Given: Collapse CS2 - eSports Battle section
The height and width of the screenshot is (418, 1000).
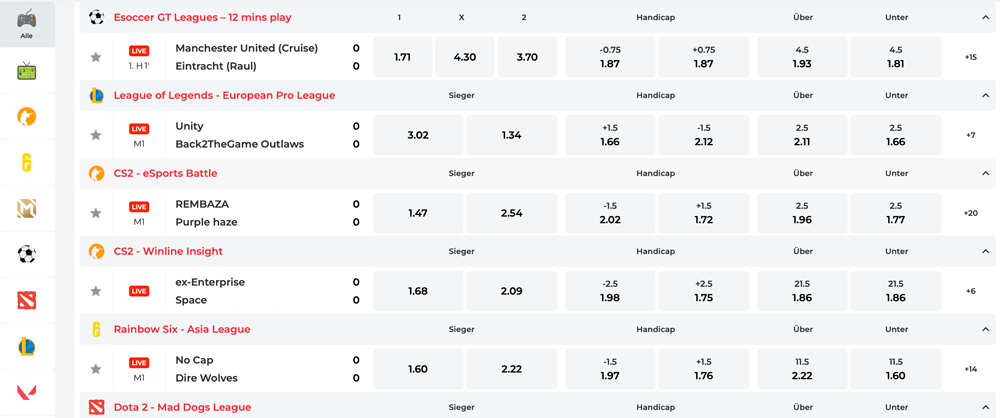Looking at the screenshot, I should (985, 174).
